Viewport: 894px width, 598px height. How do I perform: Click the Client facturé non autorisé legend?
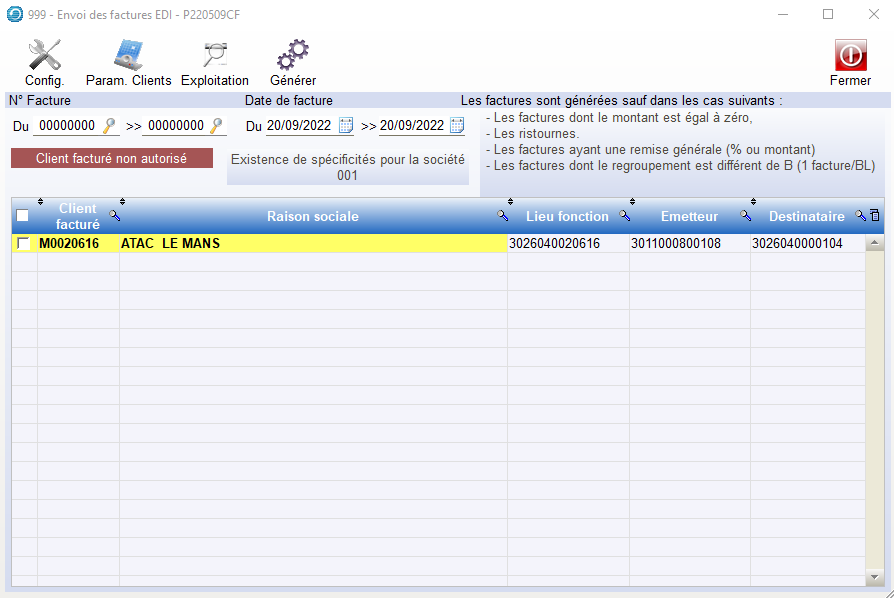[111, 158]
